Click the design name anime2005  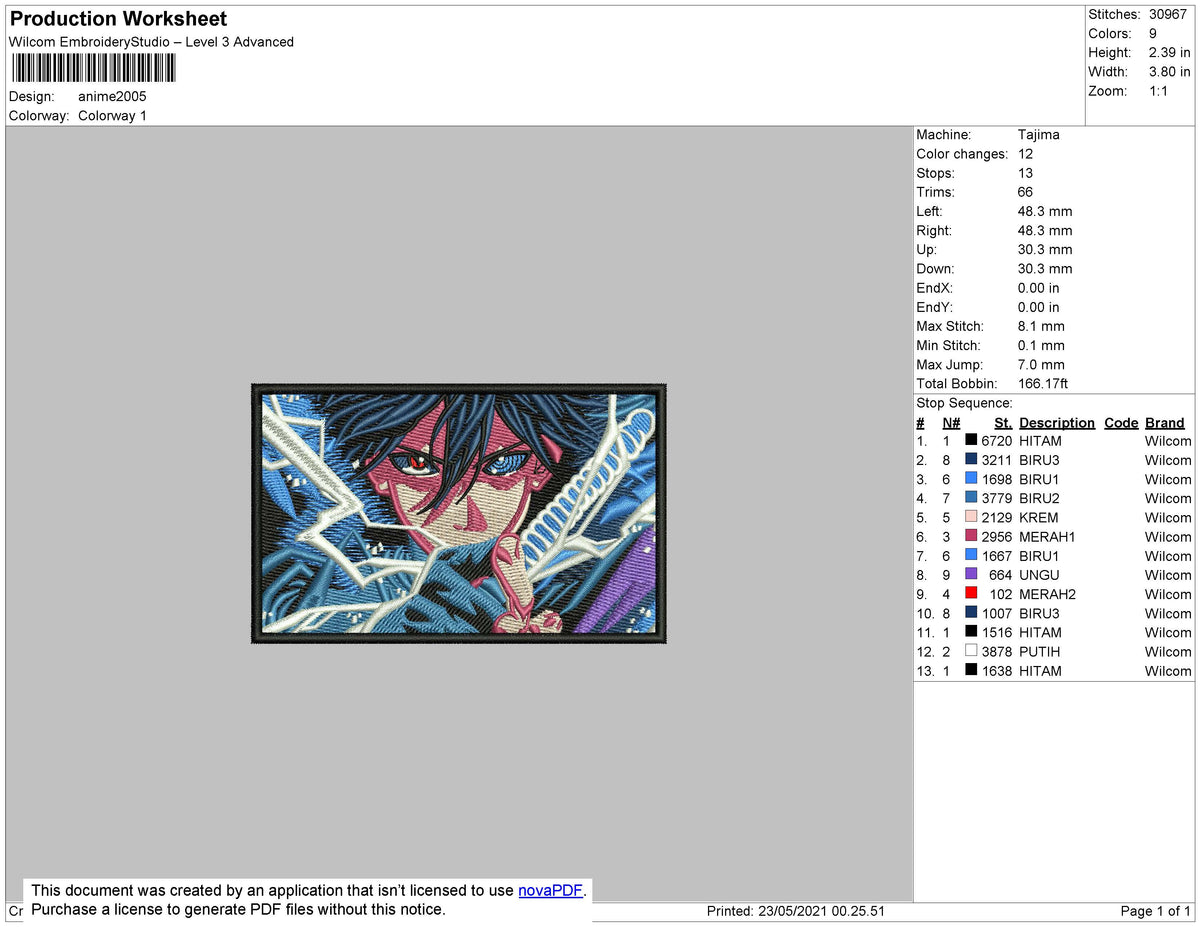pyautogui.click(x=113, y=96)
